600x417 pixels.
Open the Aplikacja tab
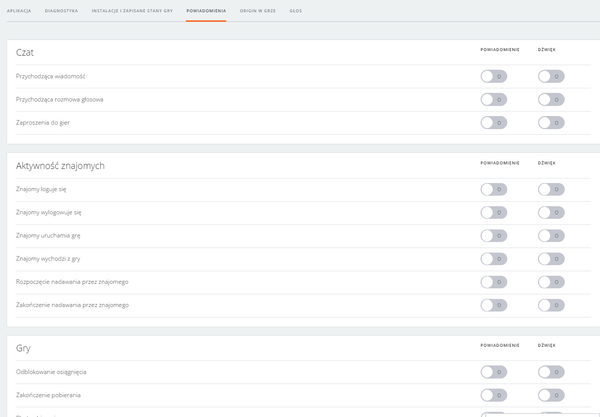point(18,9)
